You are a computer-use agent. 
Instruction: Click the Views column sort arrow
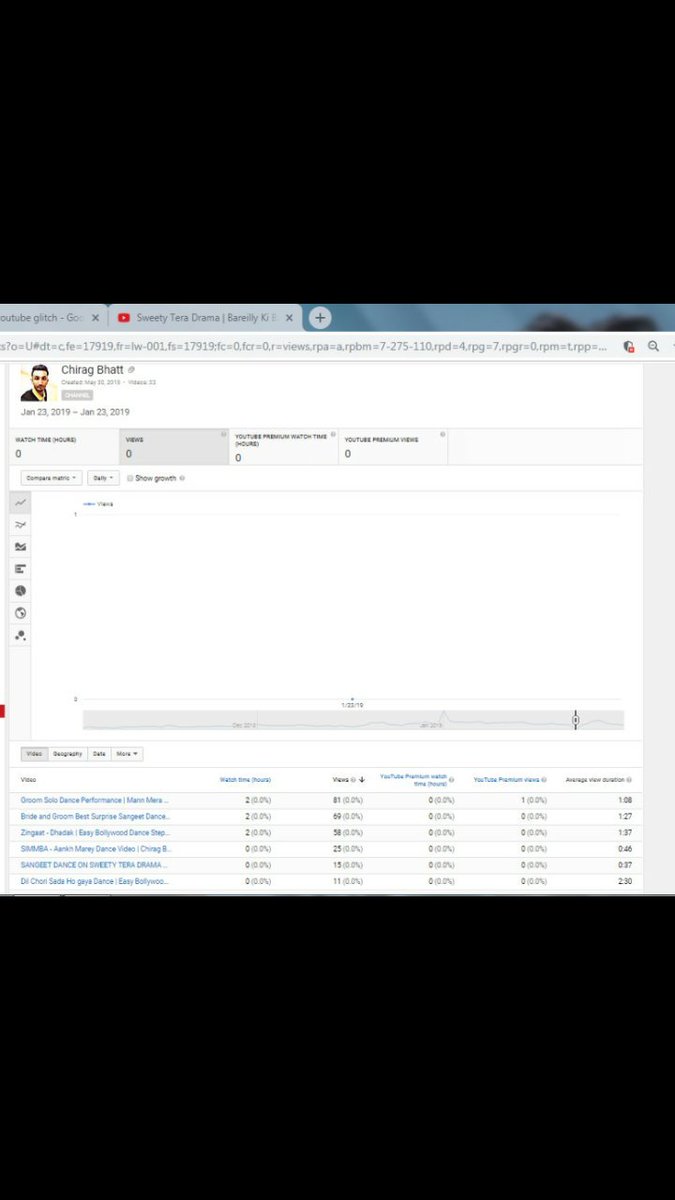coord(362,779)
